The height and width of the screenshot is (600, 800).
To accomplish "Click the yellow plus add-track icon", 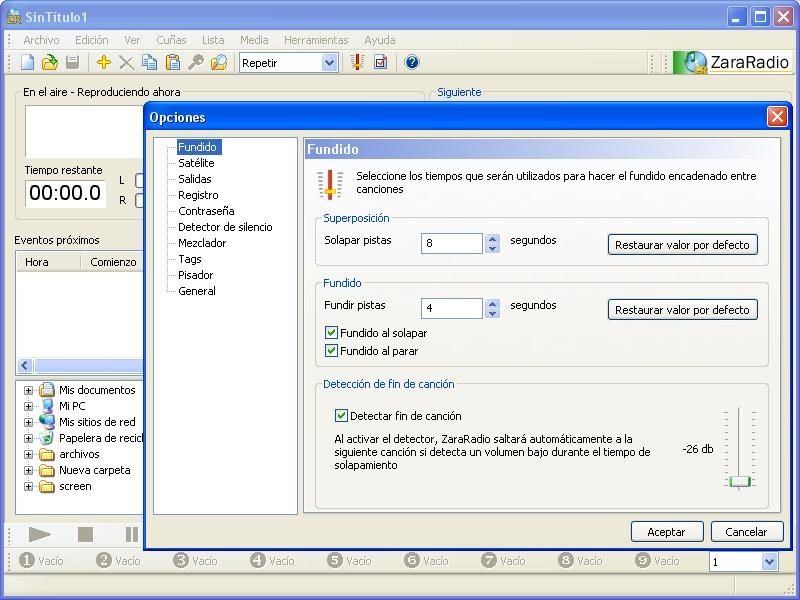I will [103, 63].
